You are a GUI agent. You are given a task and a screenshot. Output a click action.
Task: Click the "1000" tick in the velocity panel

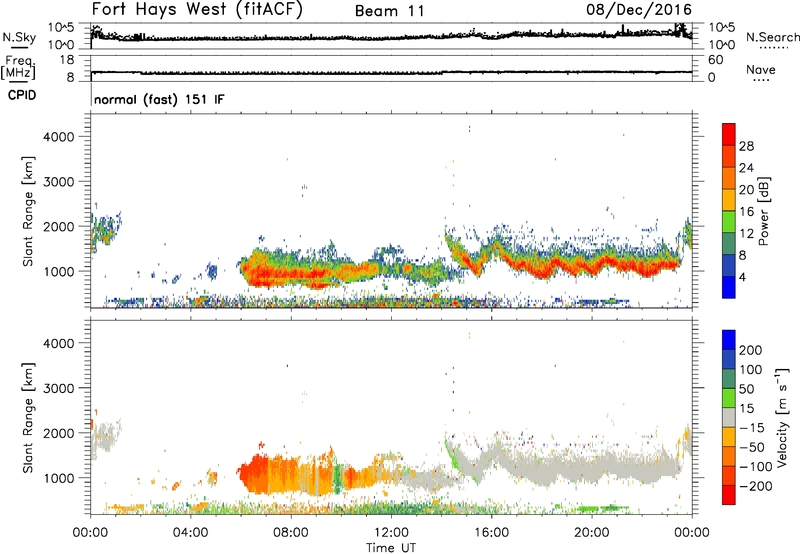59,478
